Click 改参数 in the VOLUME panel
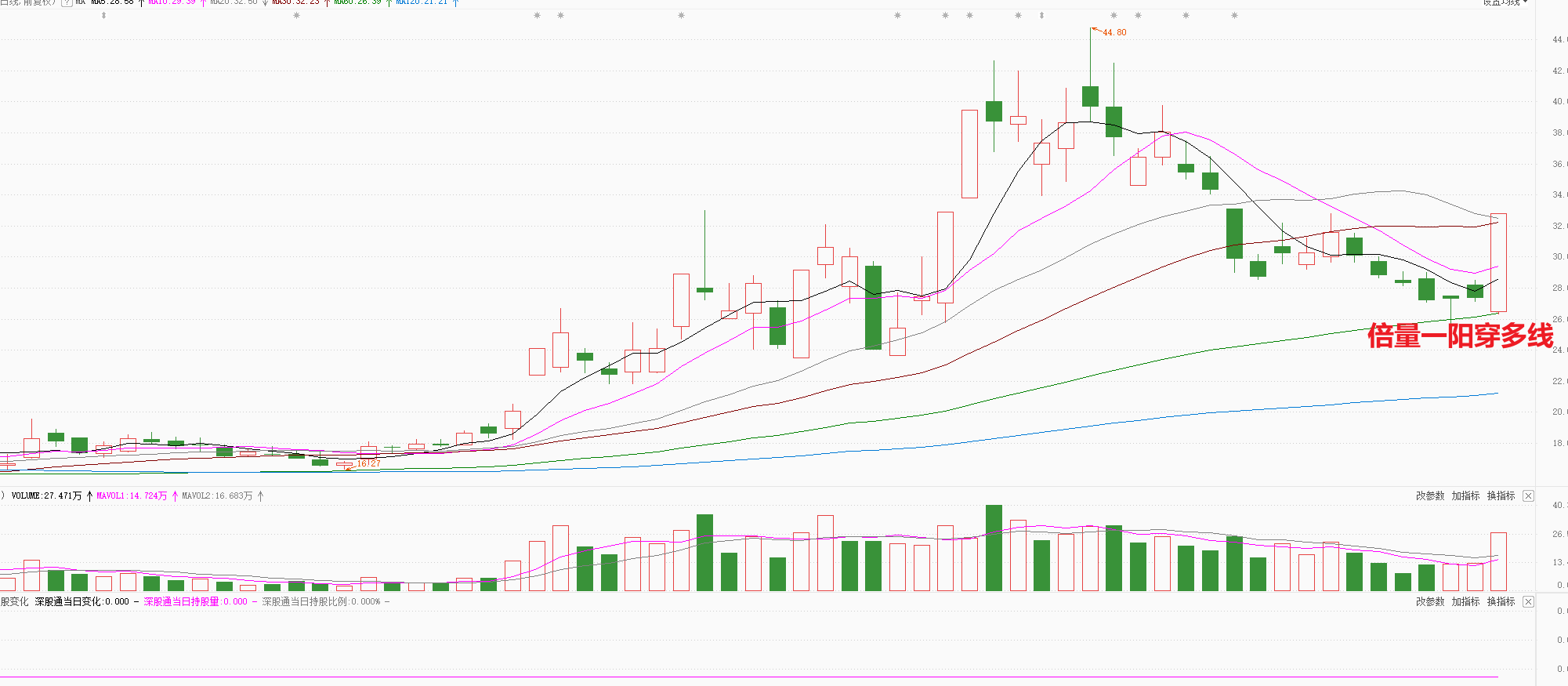Viewport: 1568px width, 686px height. coord(1430,496)
